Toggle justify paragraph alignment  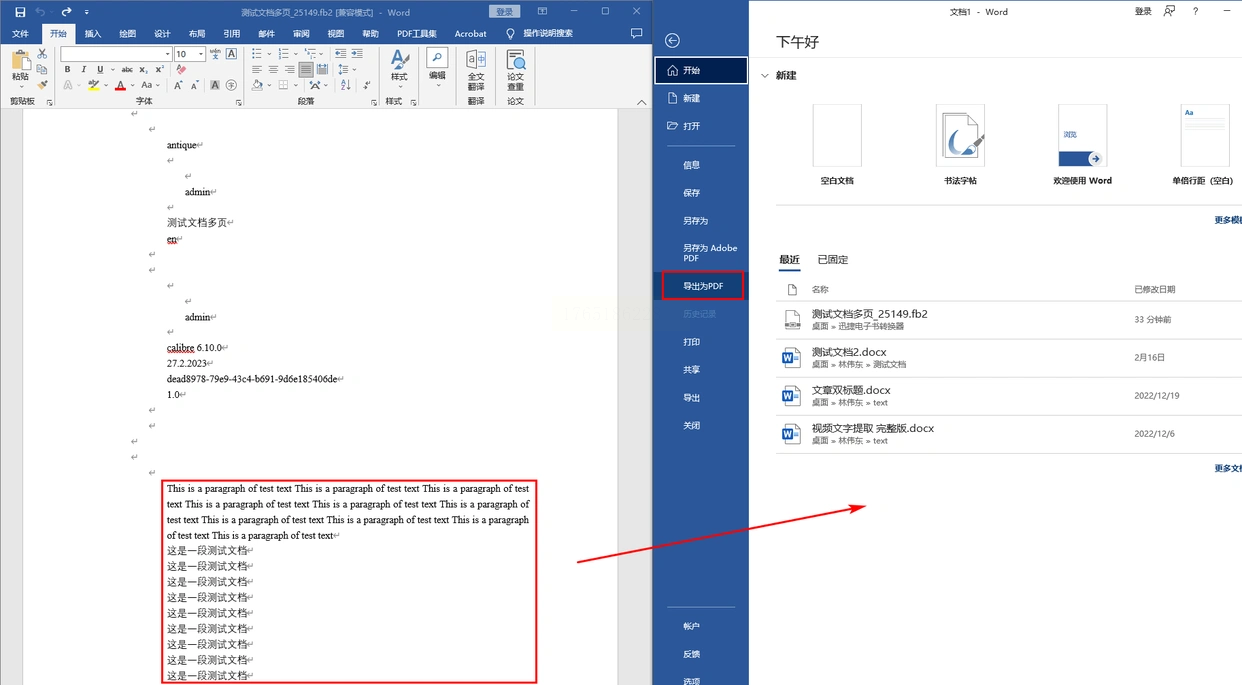click(306, 70)
